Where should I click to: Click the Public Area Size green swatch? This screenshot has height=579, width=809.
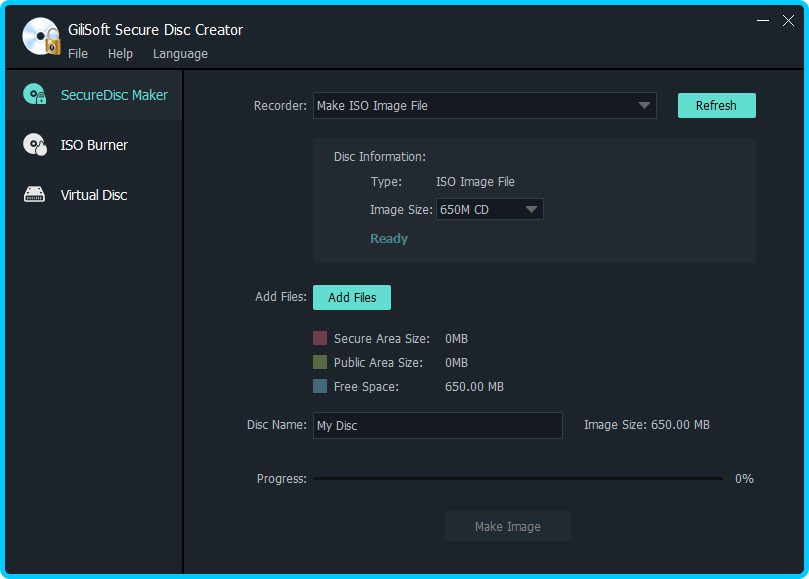(x=320, y=362)
